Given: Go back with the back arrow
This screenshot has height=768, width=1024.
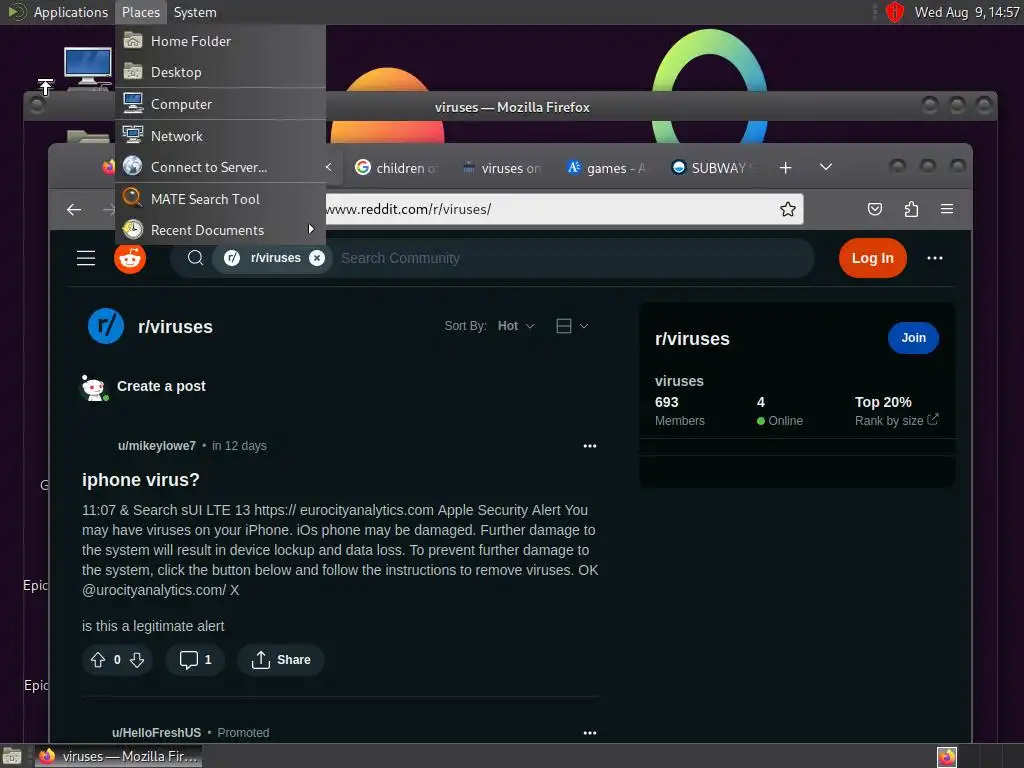Looking at the screenshot, I should point(74,209).
